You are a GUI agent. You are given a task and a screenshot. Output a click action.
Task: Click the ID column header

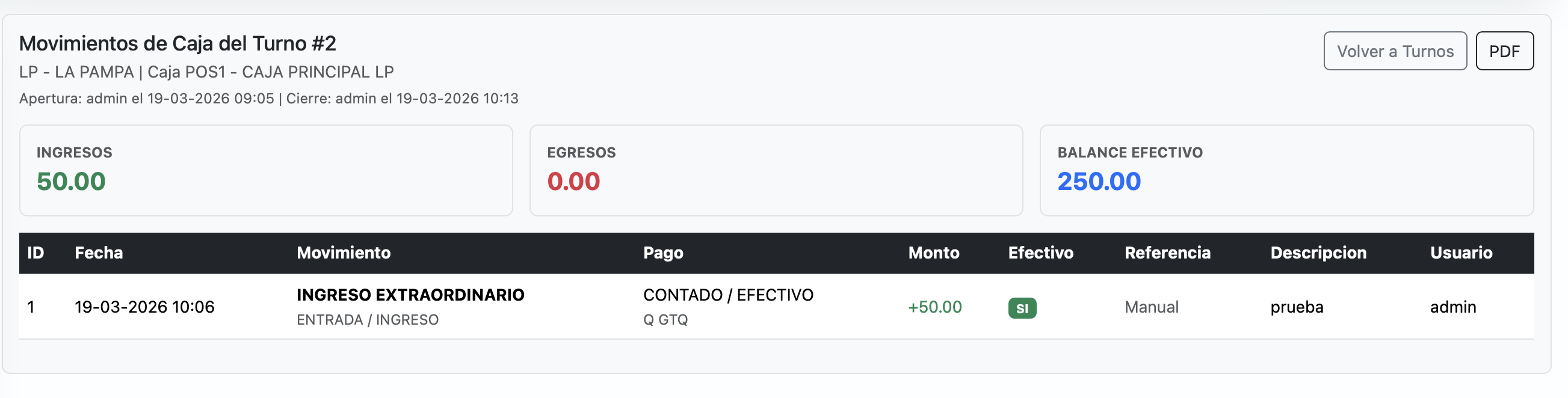[x=35, y=252]
